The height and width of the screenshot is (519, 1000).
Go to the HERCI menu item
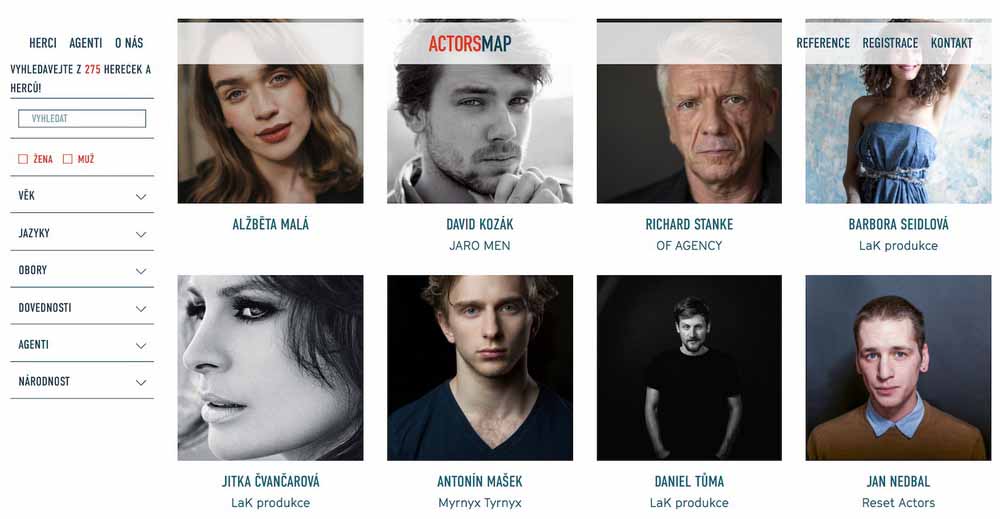pyautogui.click(x=43, y=43)
